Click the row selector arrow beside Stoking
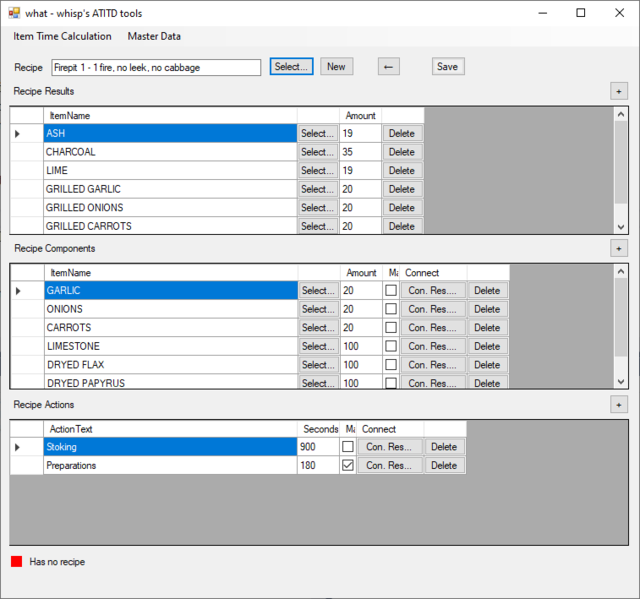The height and width of the screenshot is (599, 640). pos(17,447)
